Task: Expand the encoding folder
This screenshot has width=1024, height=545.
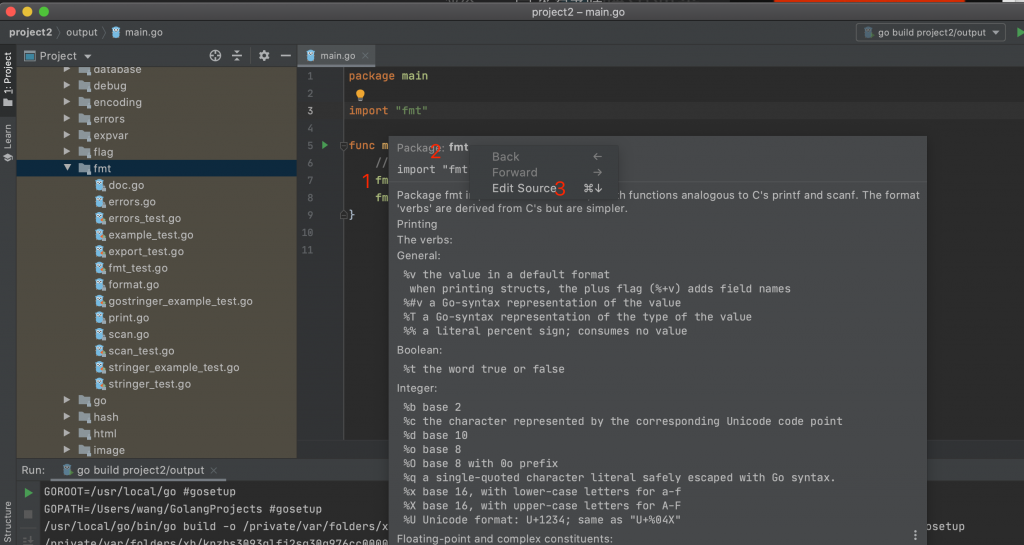Action: coord(67,102)
